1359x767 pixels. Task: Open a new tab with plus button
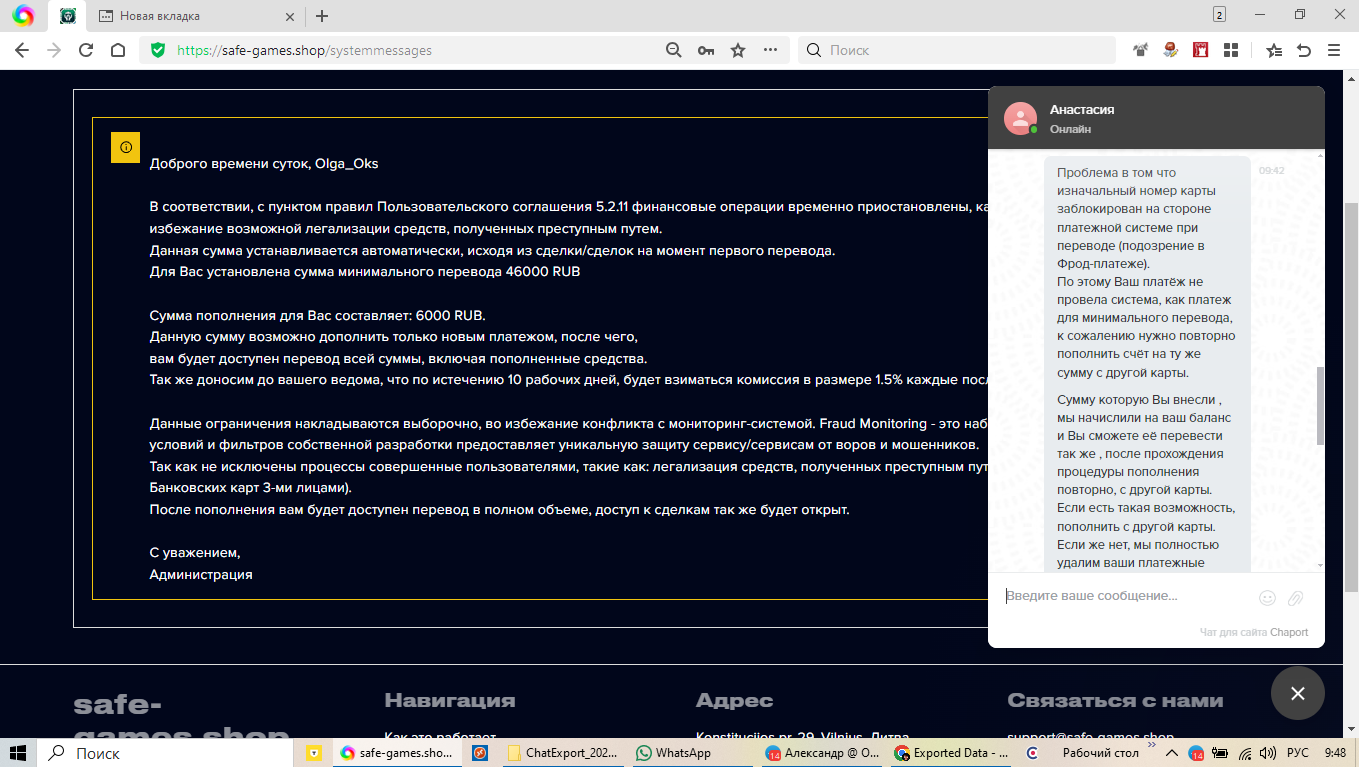pos(322,16)
